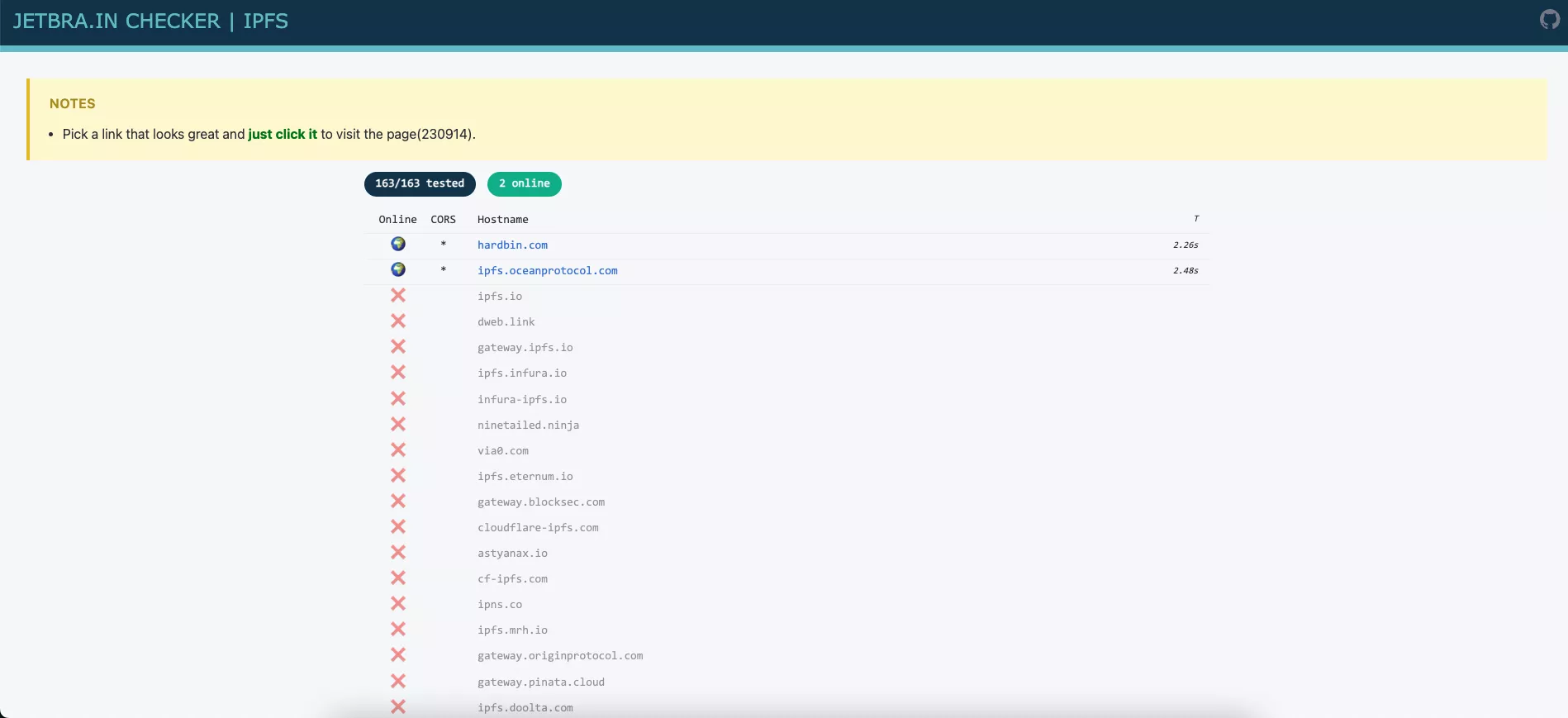
Task: Click the red X beside cloudflare-ipfs.com
Action: click(398, 527)
